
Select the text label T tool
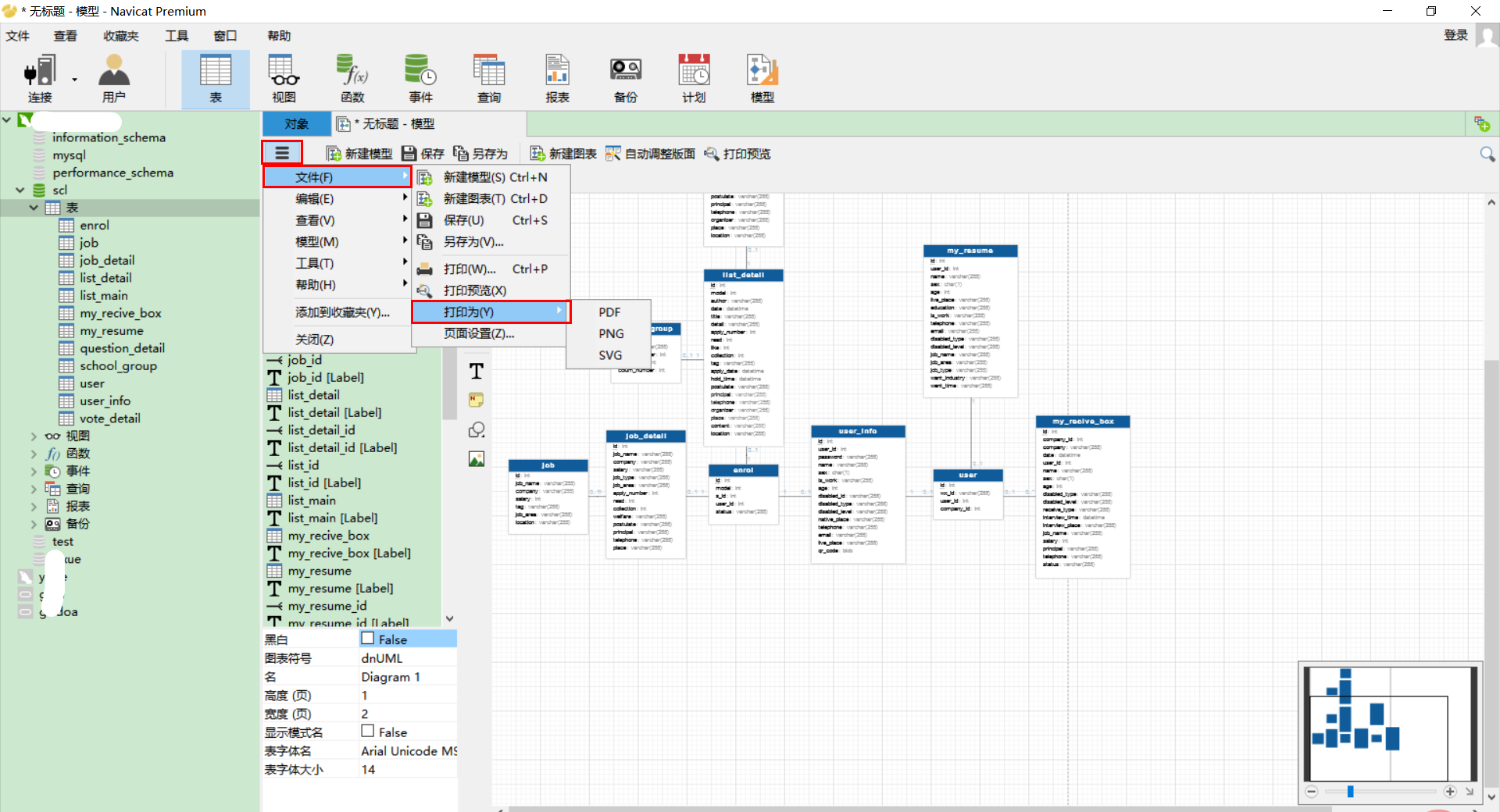(x=477, y=371)
